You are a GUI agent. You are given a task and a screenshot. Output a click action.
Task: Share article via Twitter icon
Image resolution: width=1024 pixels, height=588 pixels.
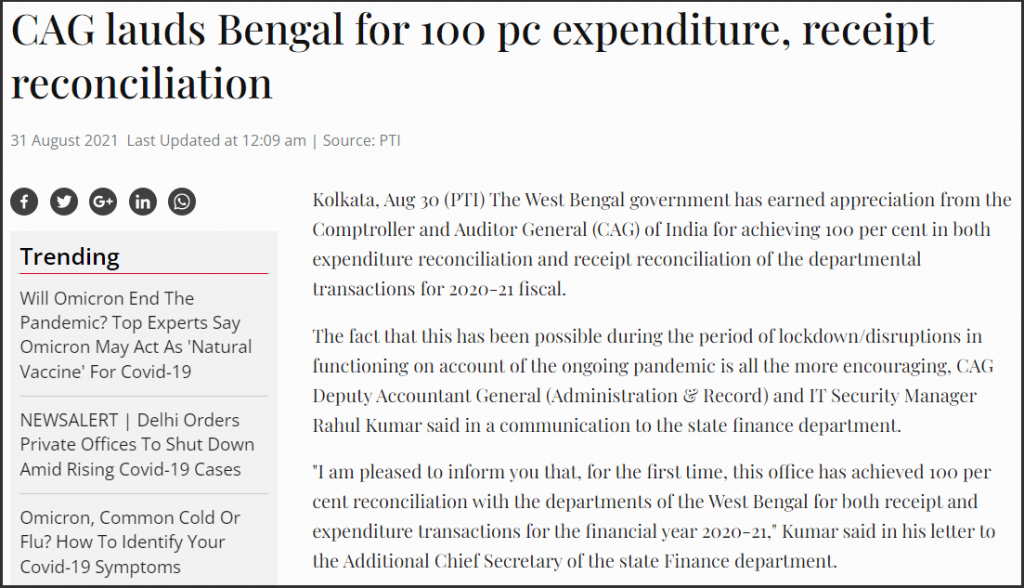point(64,201)
